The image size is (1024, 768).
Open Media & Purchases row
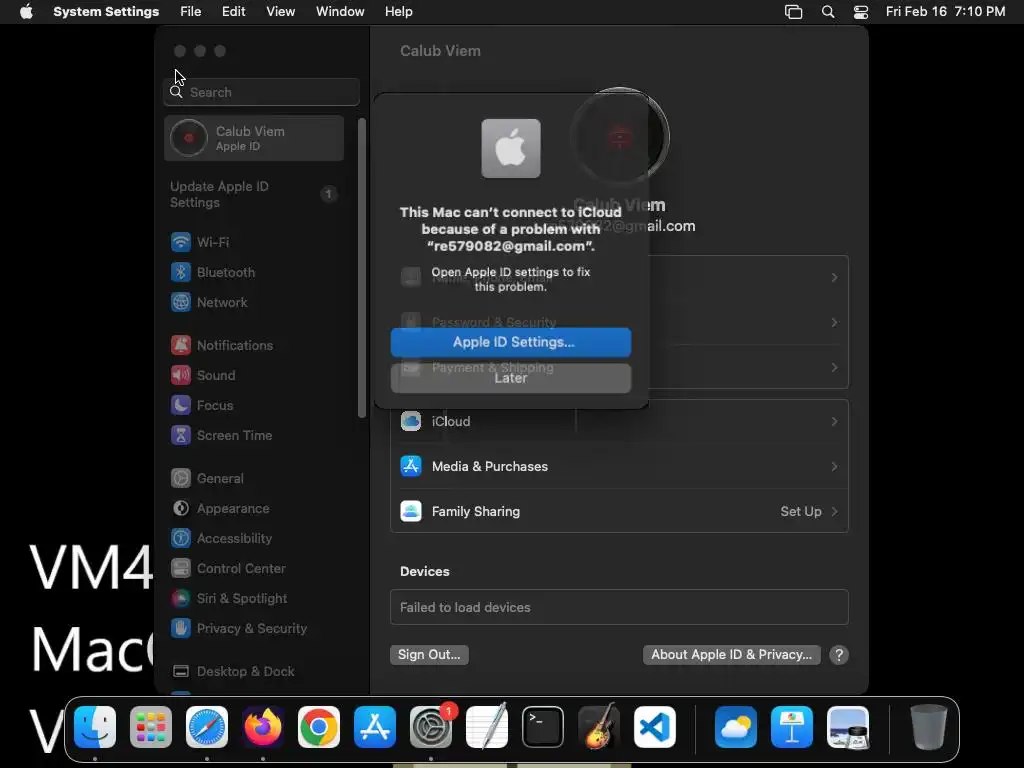click(619, 467)
